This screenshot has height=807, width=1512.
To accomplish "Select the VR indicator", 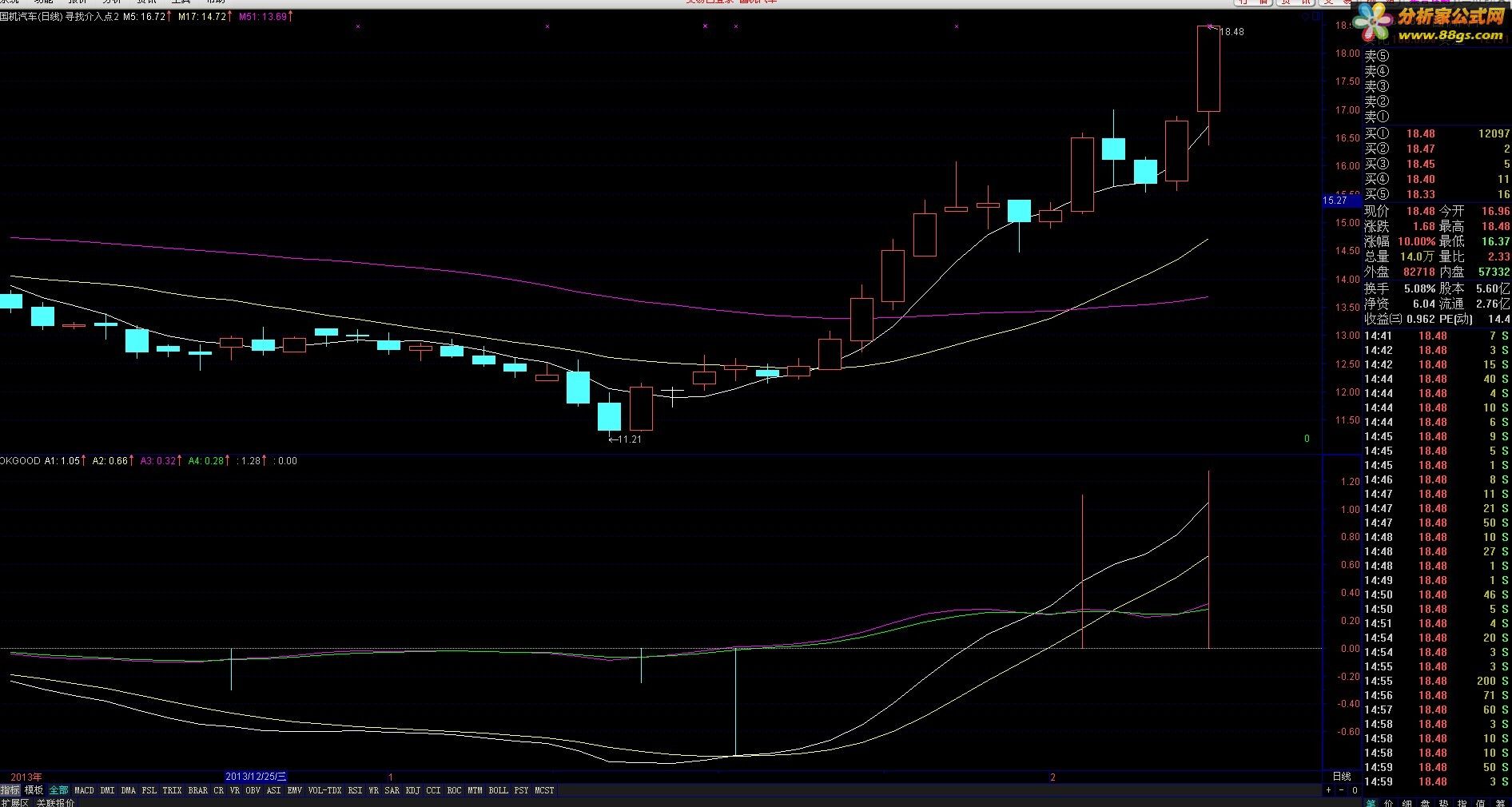I will click(x=235, y=790).
